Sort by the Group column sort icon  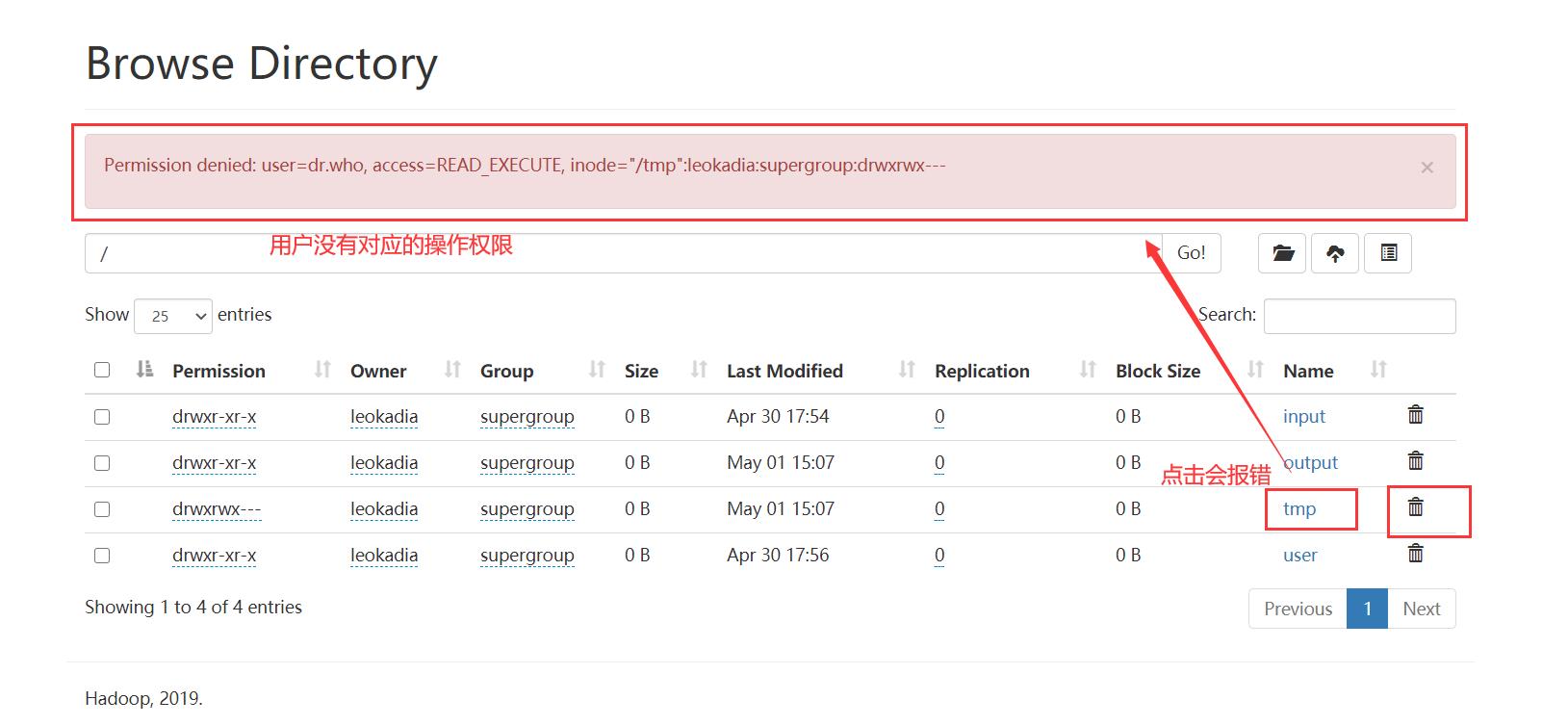597,370
